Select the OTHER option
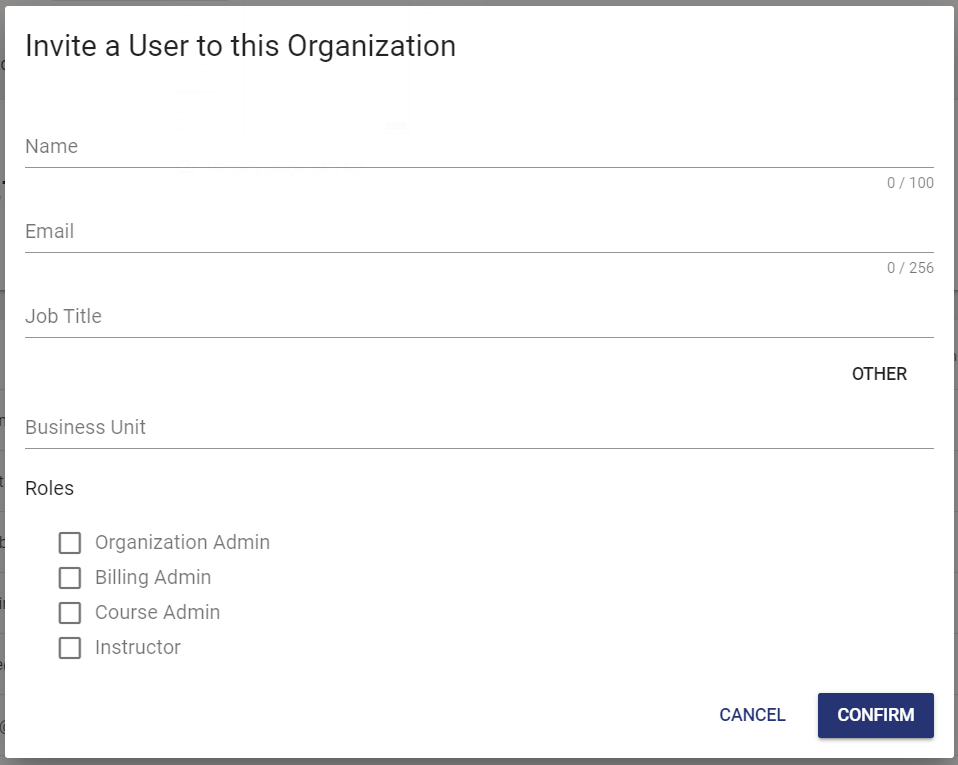 pyautogui.click(x=879, y=374)
